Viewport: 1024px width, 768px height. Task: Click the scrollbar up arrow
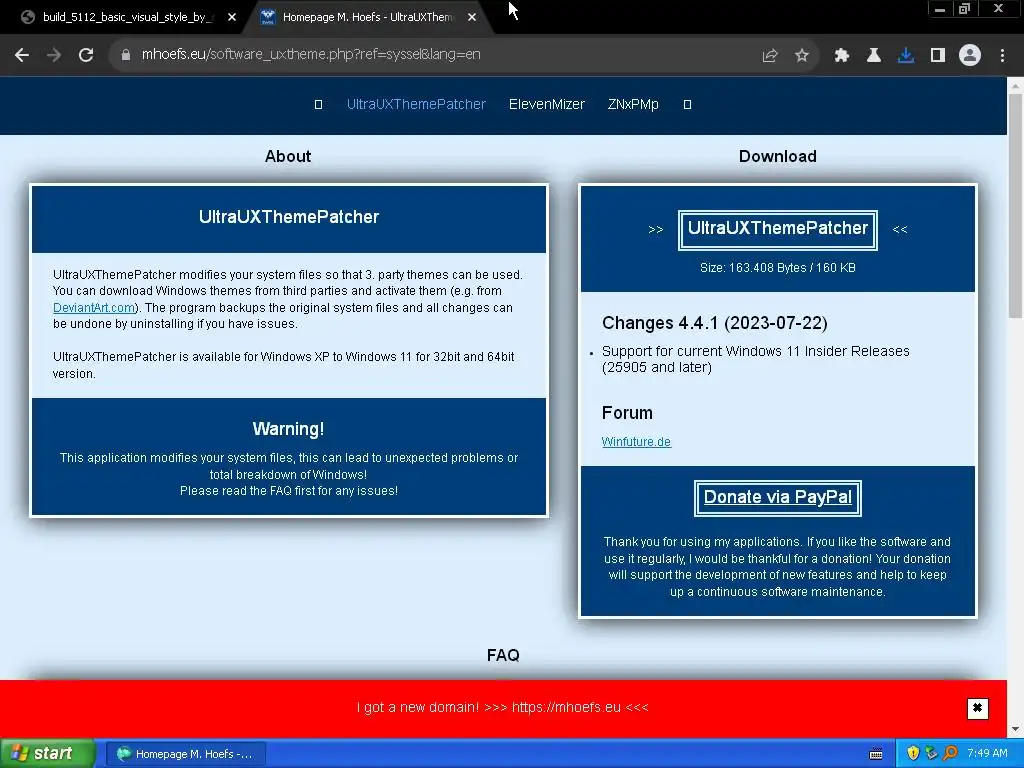click(1015, 85)
